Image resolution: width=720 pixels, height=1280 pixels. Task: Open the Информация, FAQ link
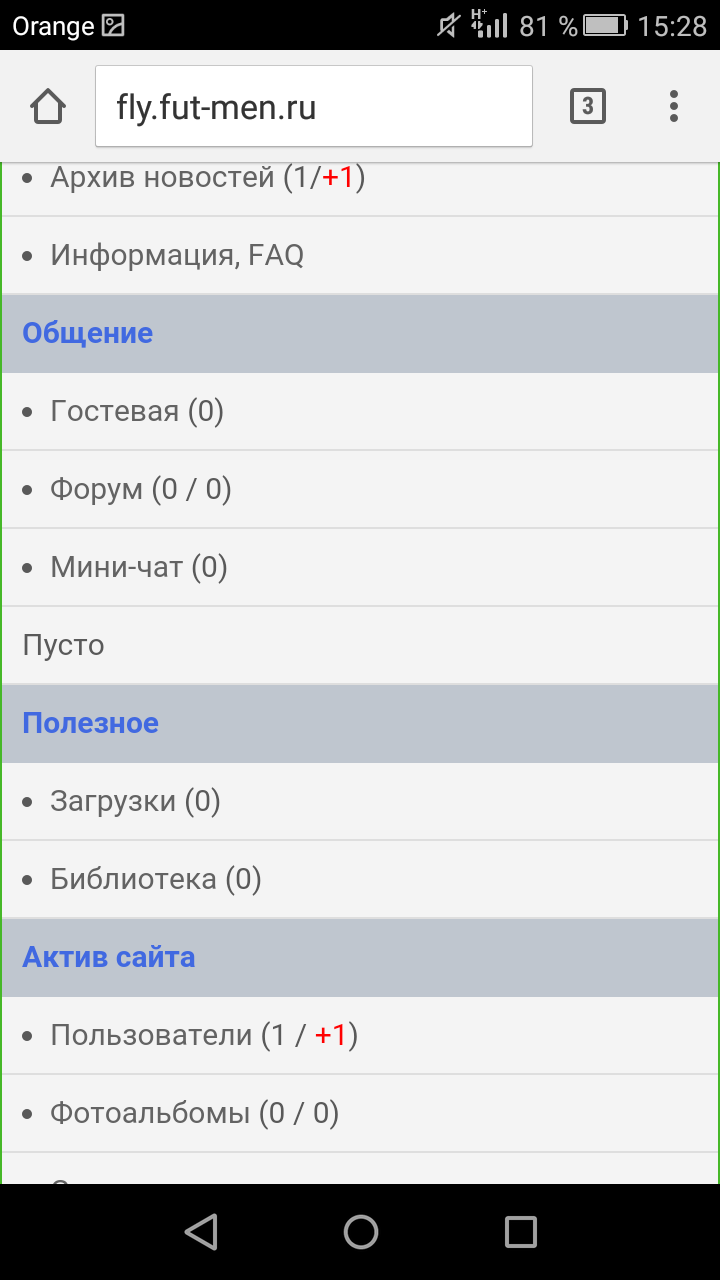pos(177,256)
